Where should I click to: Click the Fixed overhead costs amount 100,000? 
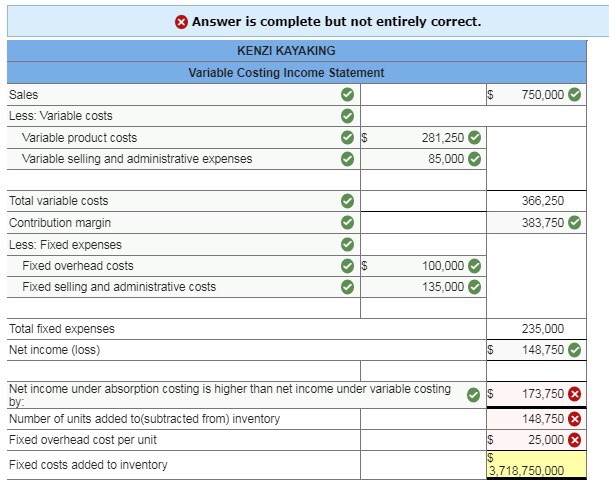[423, 266]
